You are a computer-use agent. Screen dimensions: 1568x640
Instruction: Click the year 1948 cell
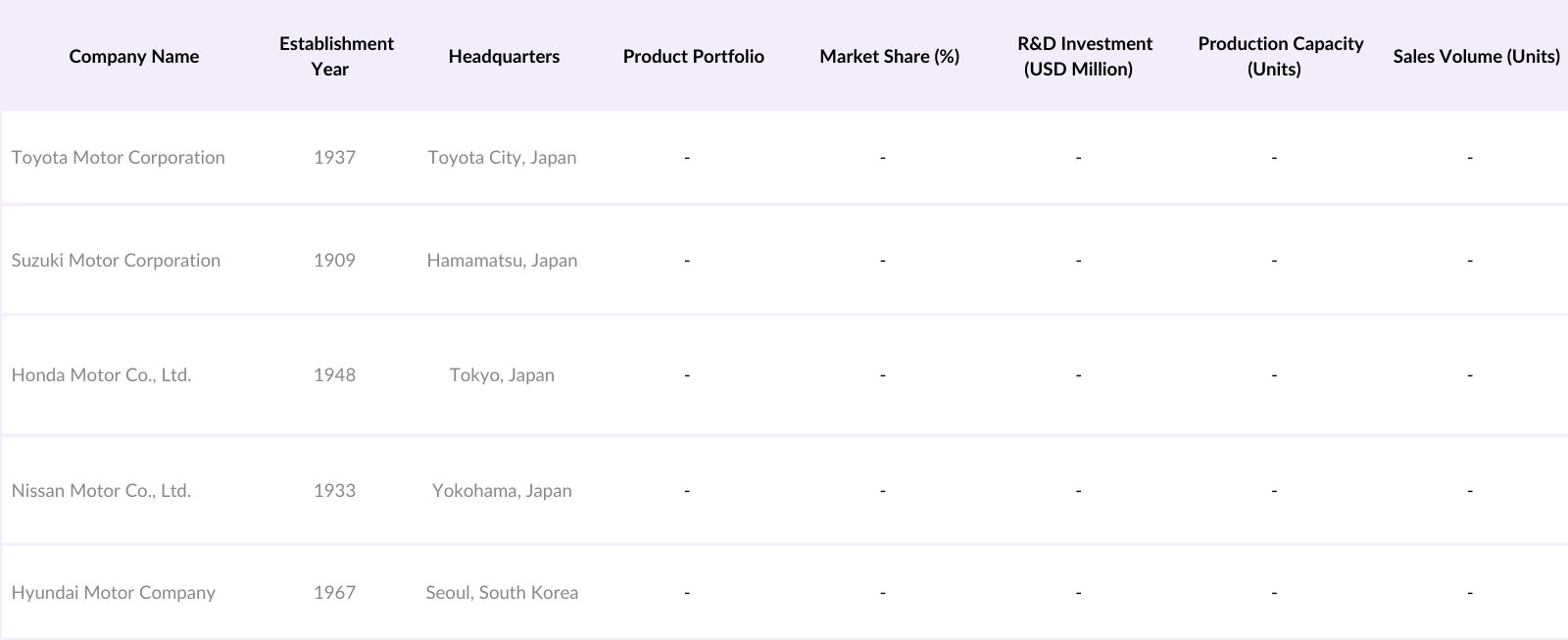(334, 374)
